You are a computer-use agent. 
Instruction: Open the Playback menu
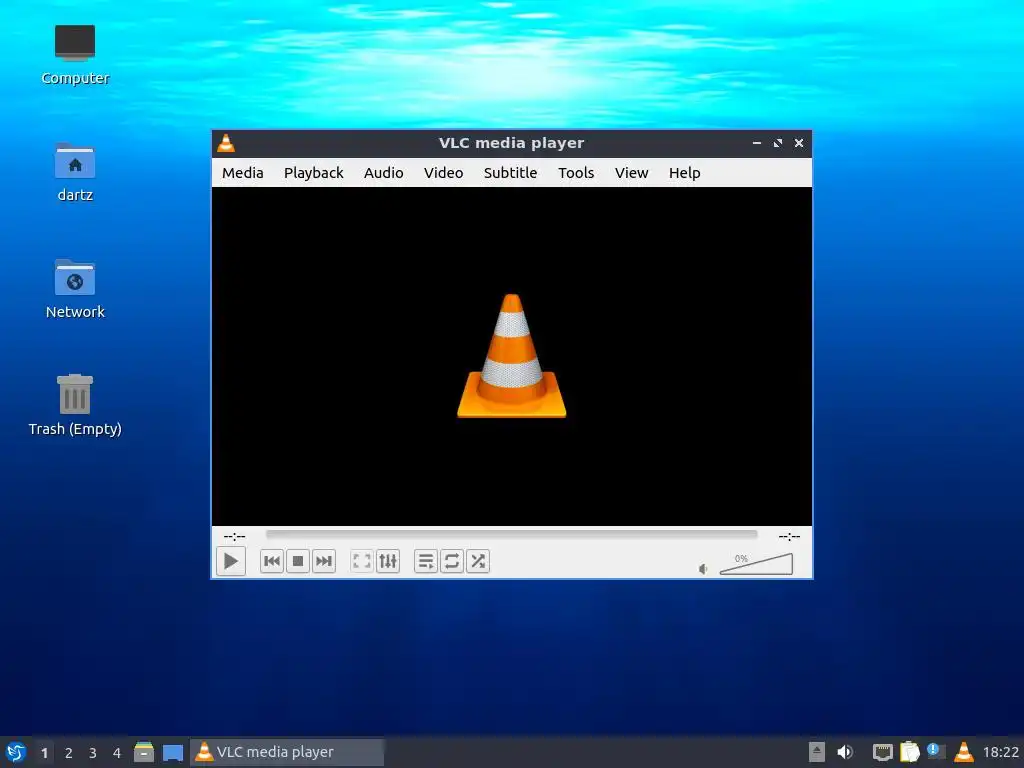pyautogui.click(x=313, y=173)
